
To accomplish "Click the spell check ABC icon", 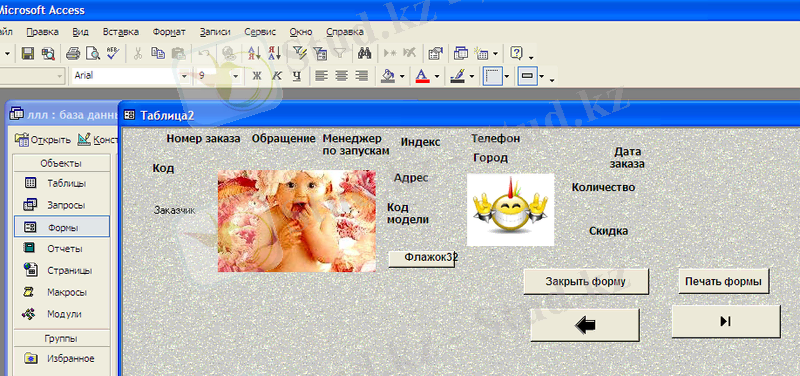I will click(x=112, y=53).
